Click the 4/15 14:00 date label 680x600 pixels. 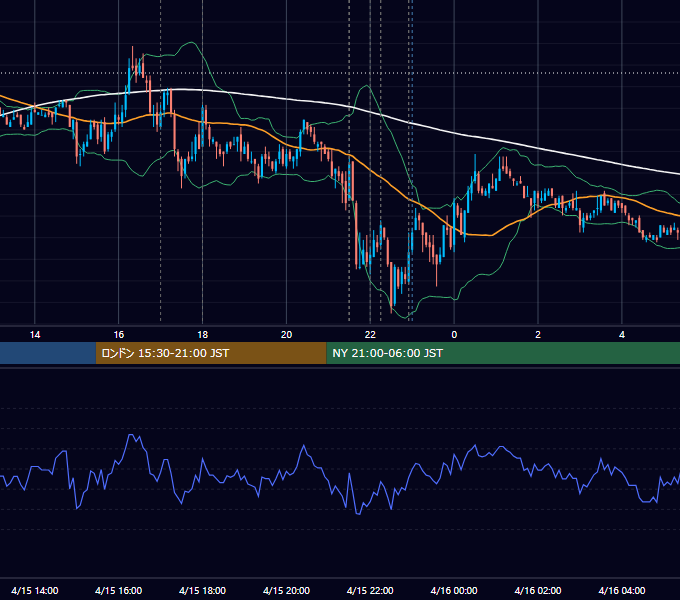35,590
